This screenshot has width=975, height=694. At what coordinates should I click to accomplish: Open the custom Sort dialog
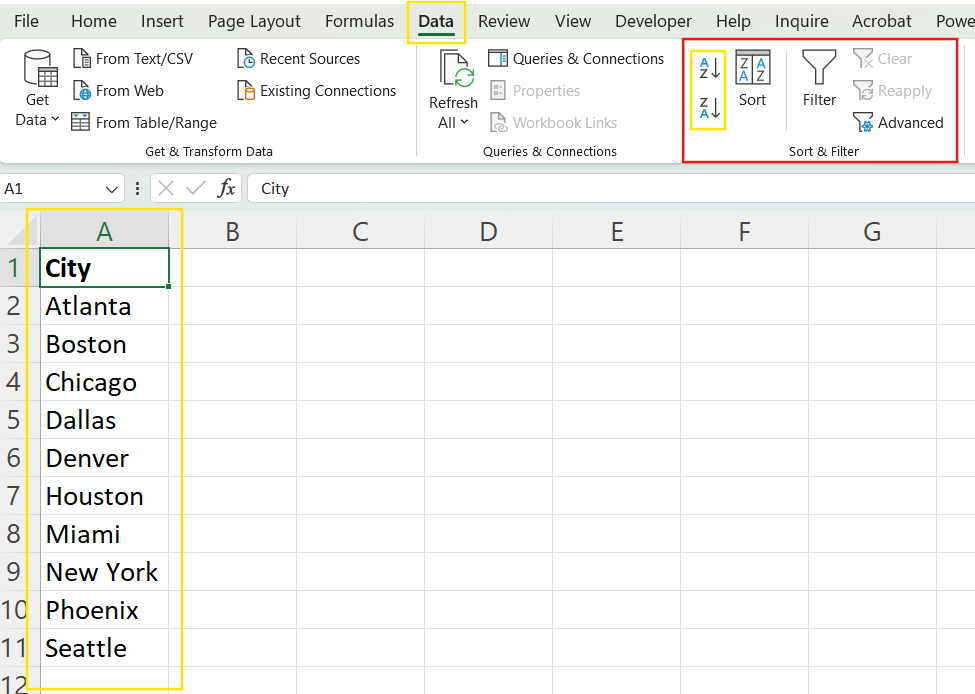coord(752,79)
